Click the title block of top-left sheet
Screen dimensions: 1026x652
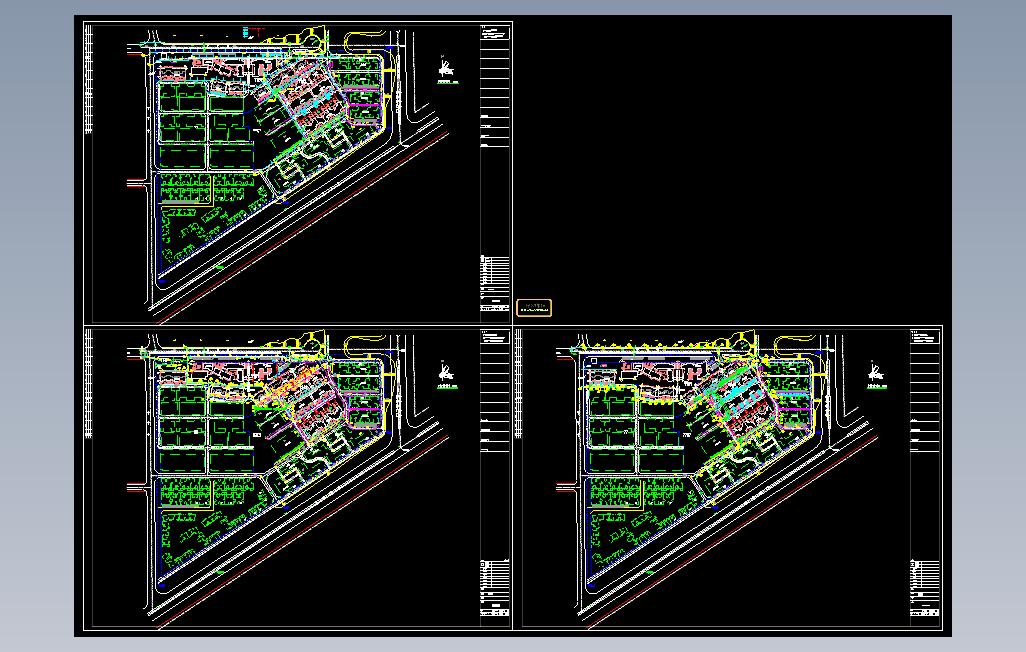tap(495, 172)
